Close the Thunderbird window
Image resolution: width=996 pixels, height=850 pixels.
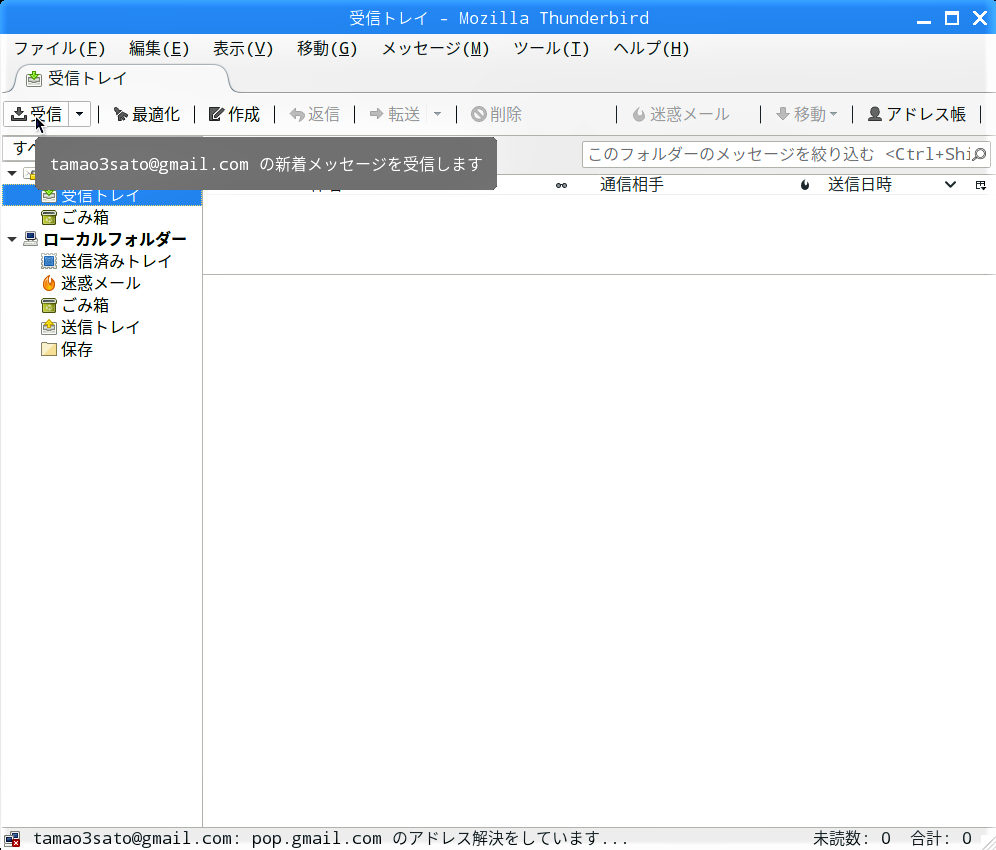coord(979,18)
